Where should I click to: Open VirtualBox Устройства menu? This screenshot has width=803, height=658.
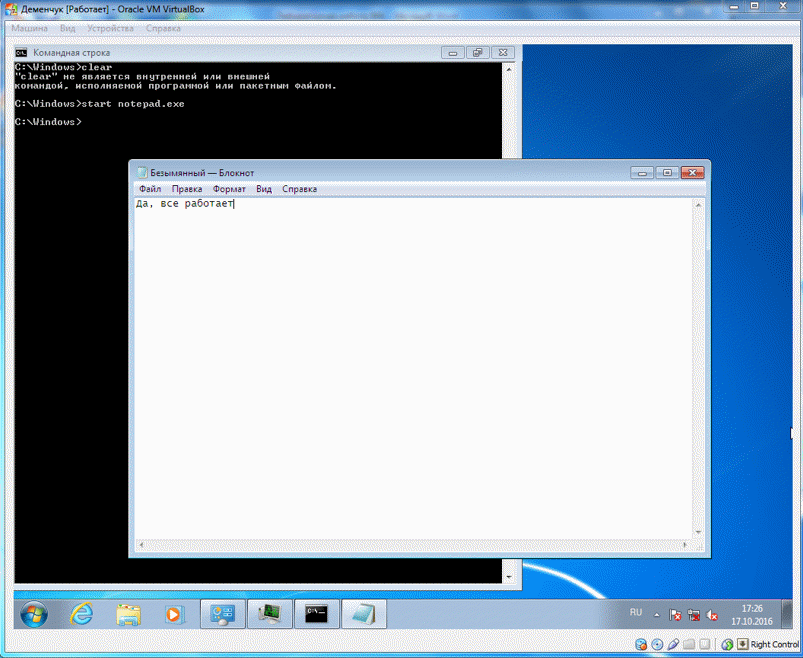click(110, 29)
